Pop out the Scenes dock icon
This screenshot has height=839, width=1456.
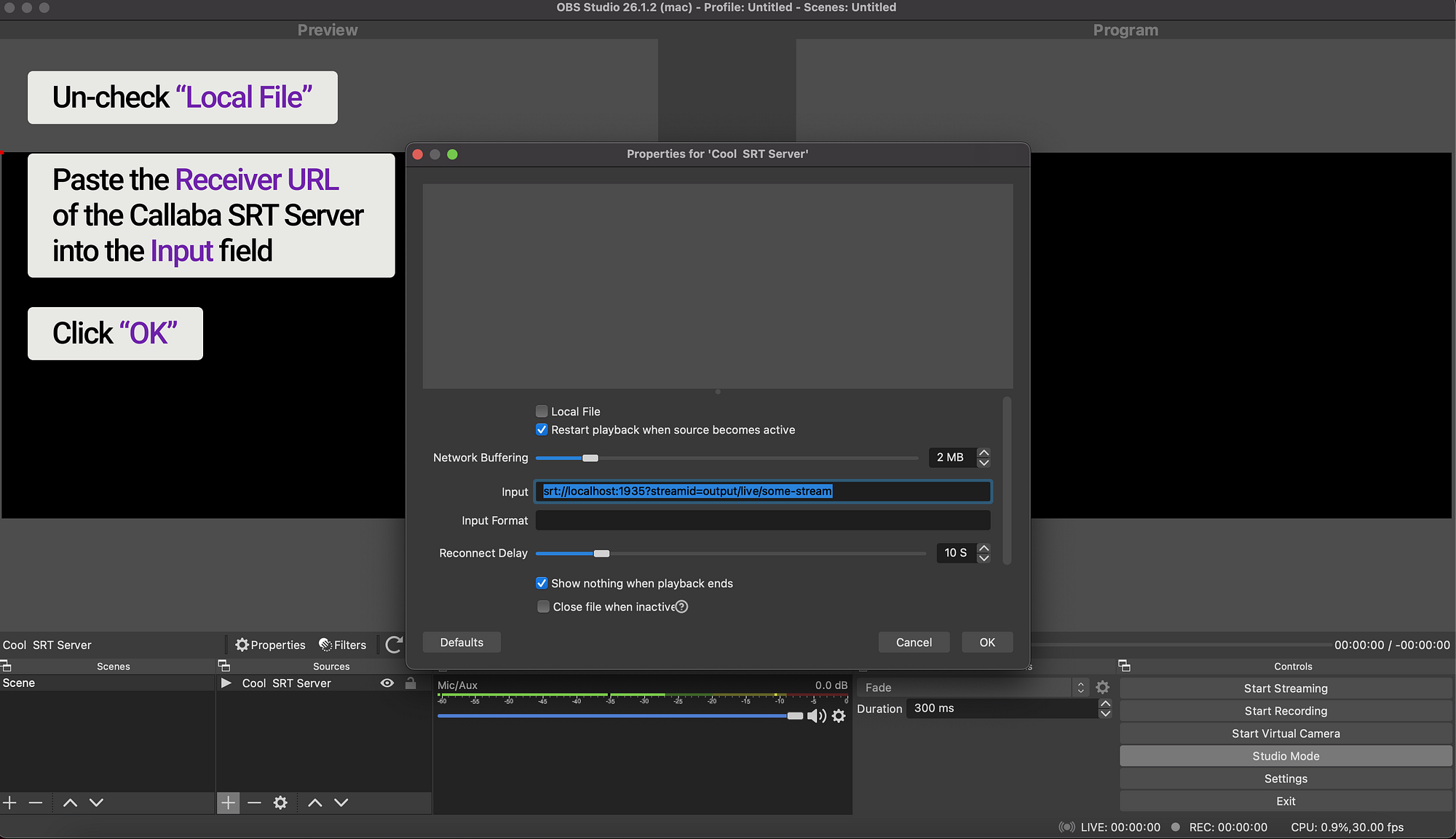6,666
